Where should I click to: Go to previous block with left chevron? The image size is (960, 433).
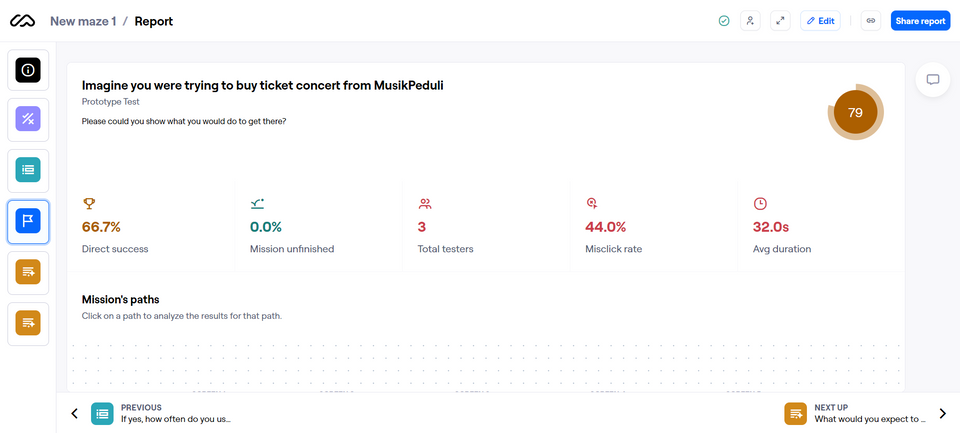pyautogui.click(x=75, y=413)
